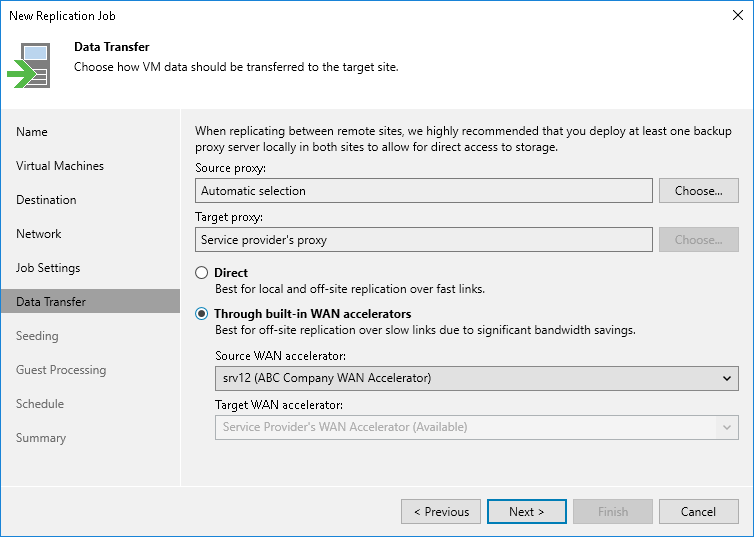Switch to the Virtual Machines step
Image resolution: width=754 pixels, height=537 pixels.
tap(60, 166)
